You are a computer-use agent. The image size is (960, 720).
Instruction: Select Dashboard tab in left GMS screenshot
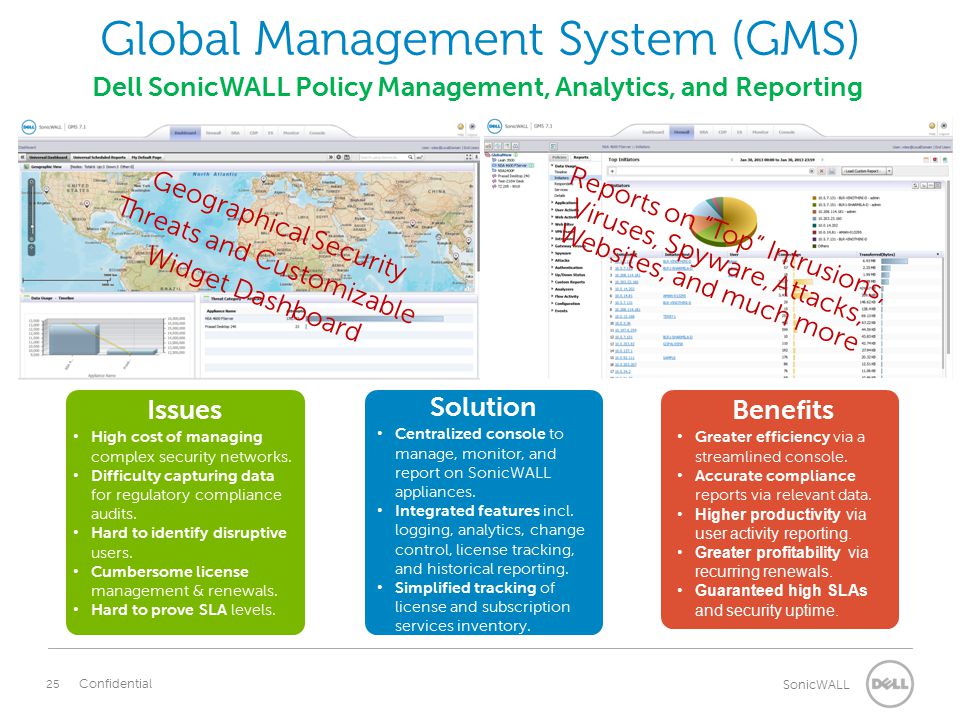click(x=185, y=132)
